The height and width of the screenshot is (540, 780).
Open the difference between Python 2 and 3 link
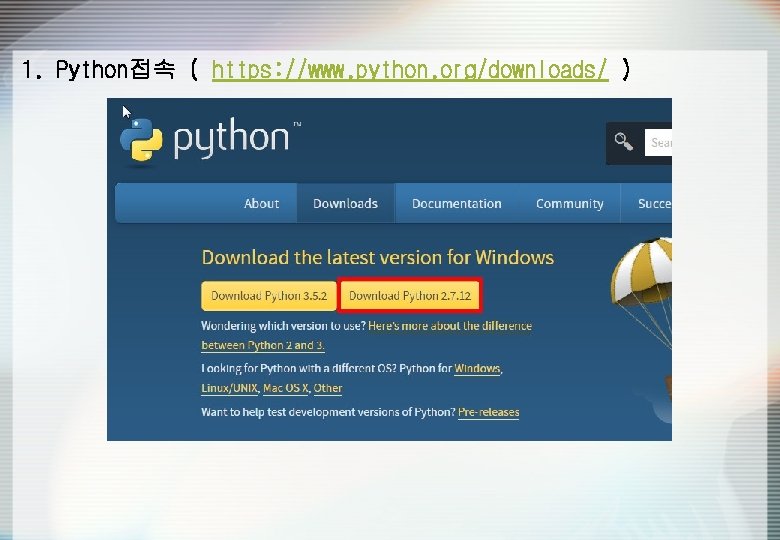[x=367, y=336]
